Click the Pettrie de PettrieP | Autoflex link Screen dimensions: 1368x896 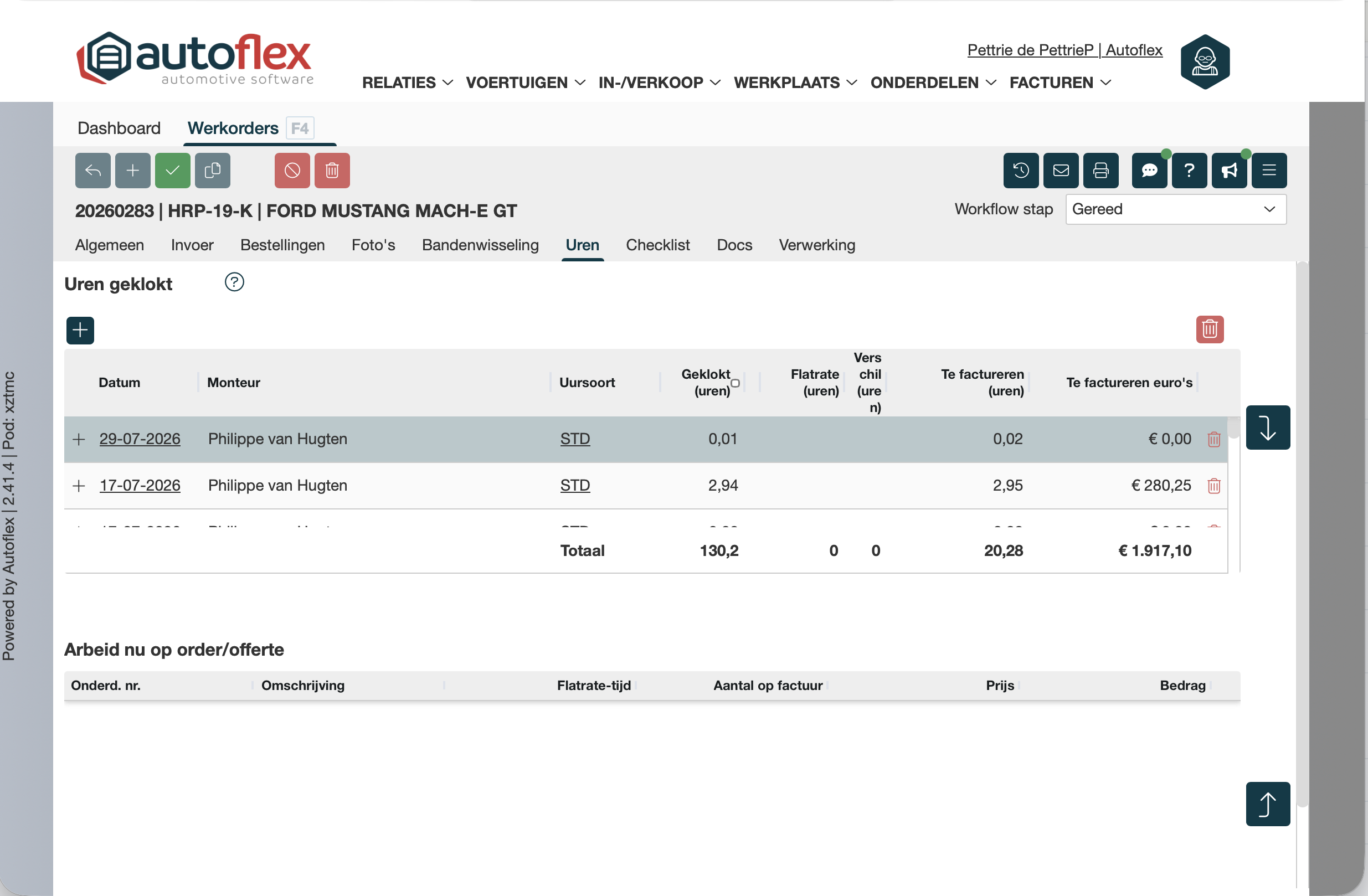point(1064,50)
